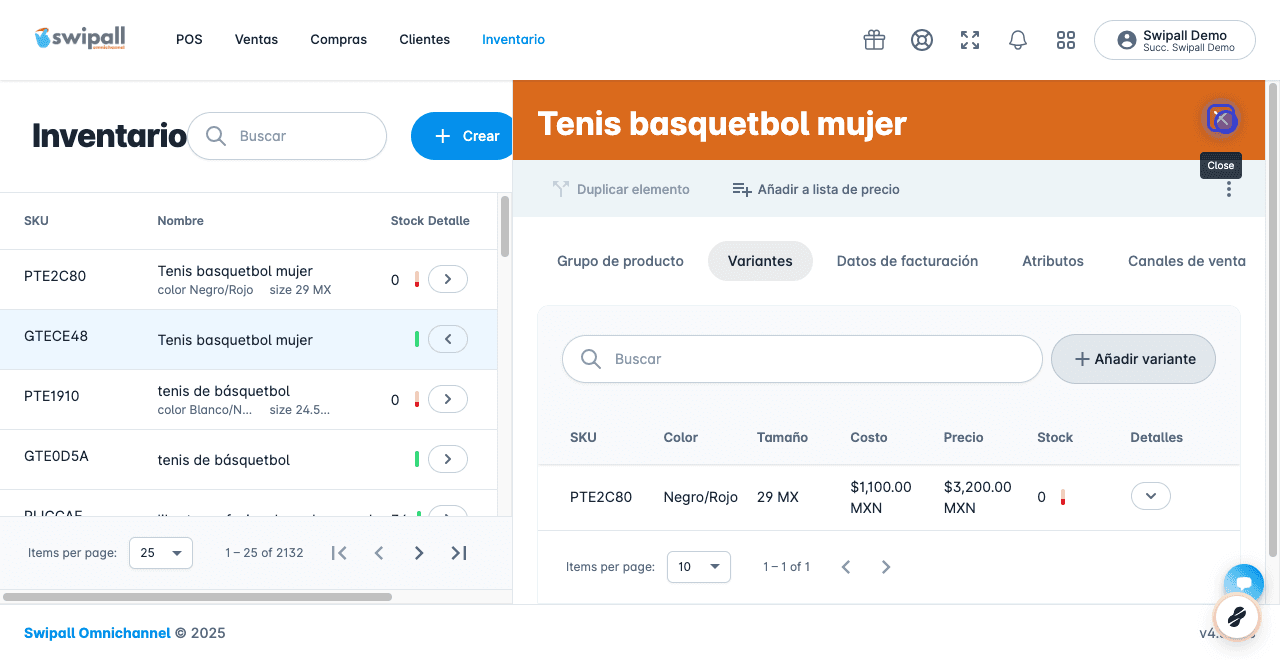Open the chat support bubble

pos(1244,582)
